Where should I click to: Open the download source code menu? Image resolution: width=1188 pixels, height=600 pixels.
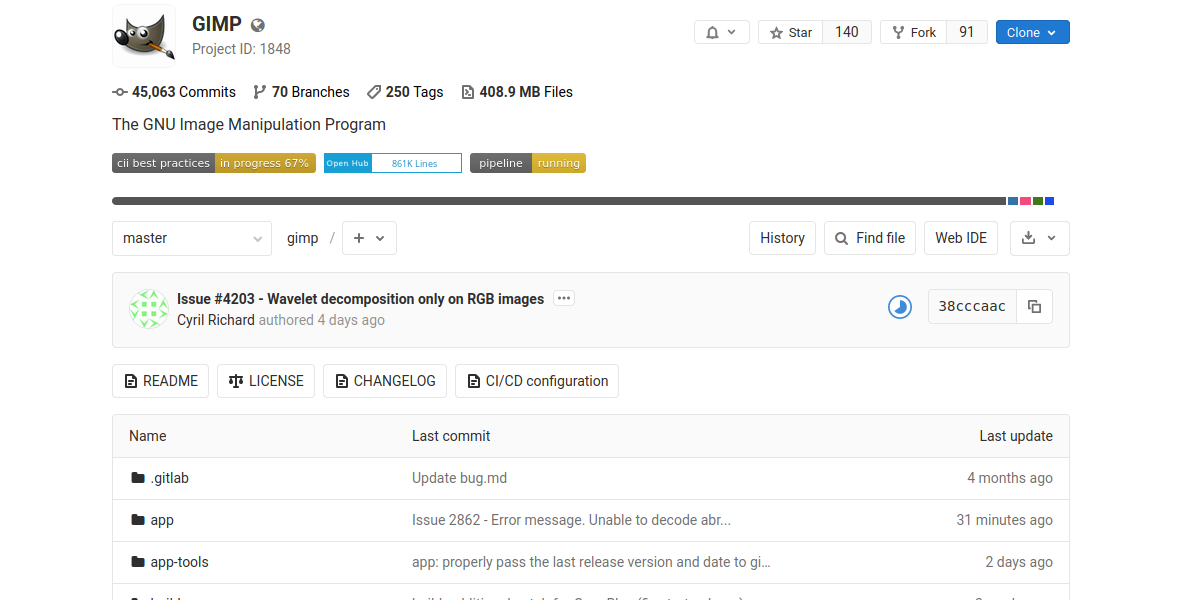tap(1039, 238)
